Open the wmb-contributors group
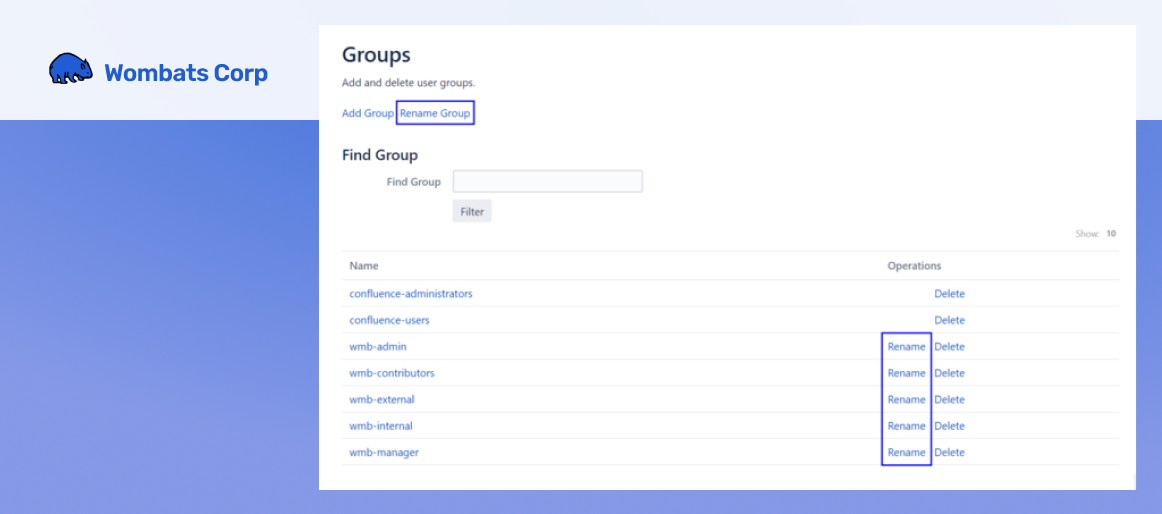 pos(392,373)
